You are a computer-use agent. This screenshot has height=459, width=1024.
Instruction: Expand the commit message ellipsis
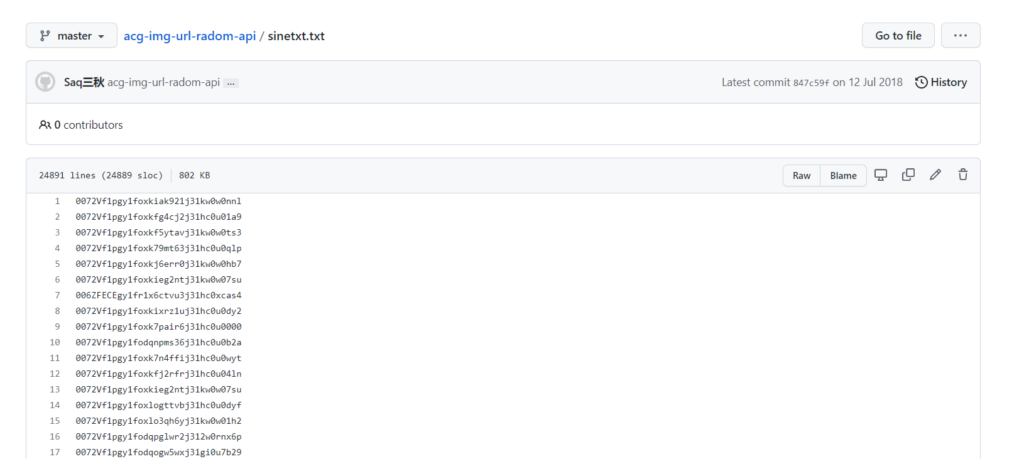(231, 83)
